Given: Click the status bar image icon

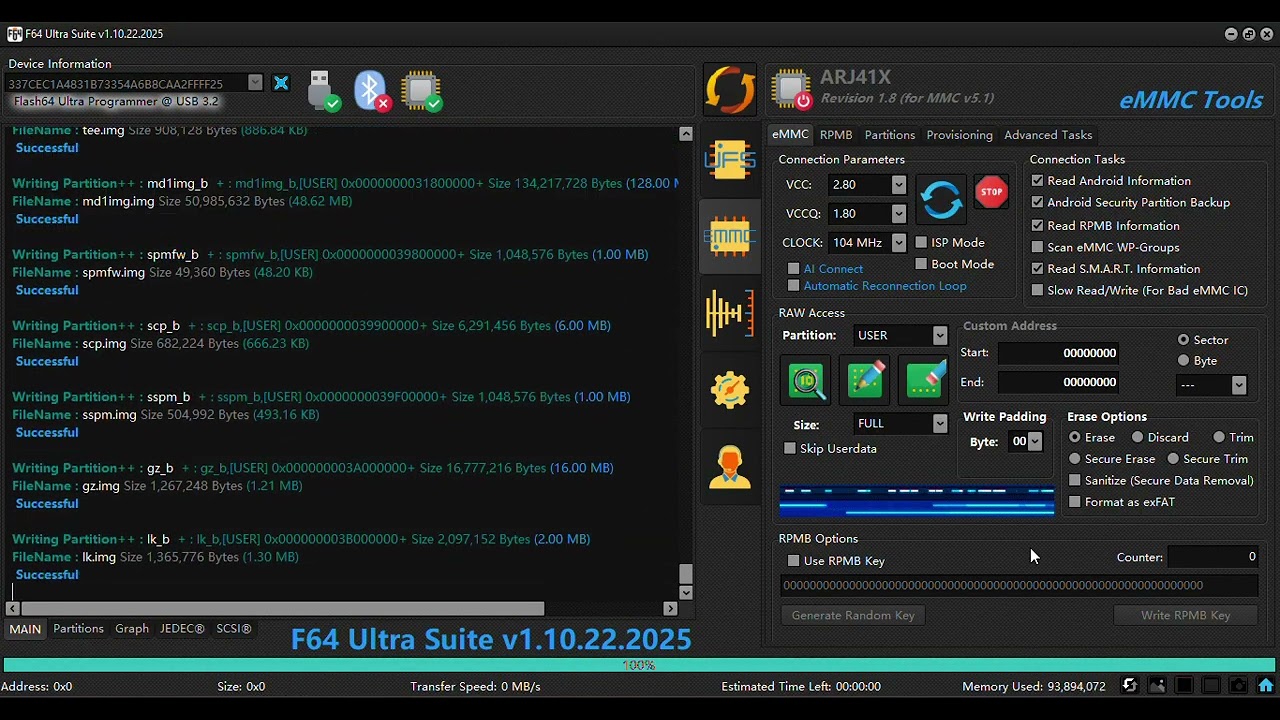Looking at the screenshot, I should pyautogui.click(x=1157, y=686).
